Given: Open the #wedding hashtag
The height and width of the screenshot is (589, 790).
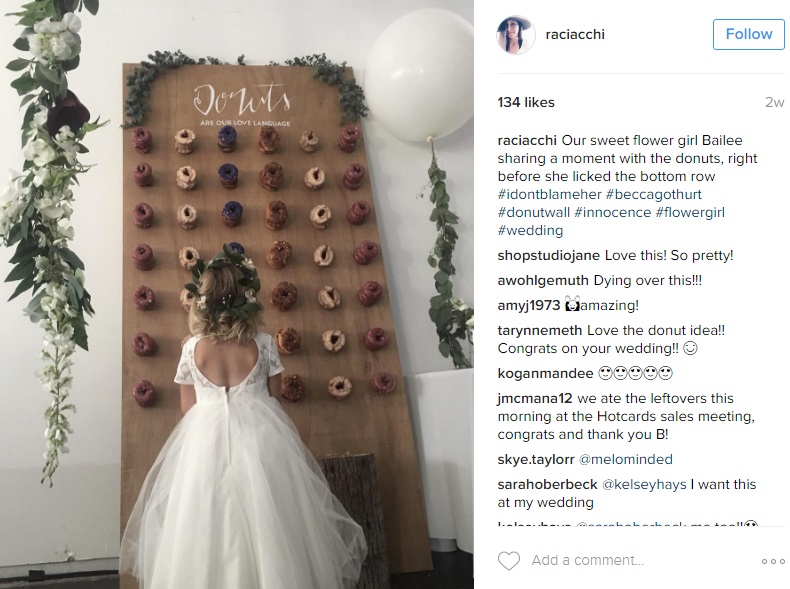Looking at the screenshot, I should [531, 231].
